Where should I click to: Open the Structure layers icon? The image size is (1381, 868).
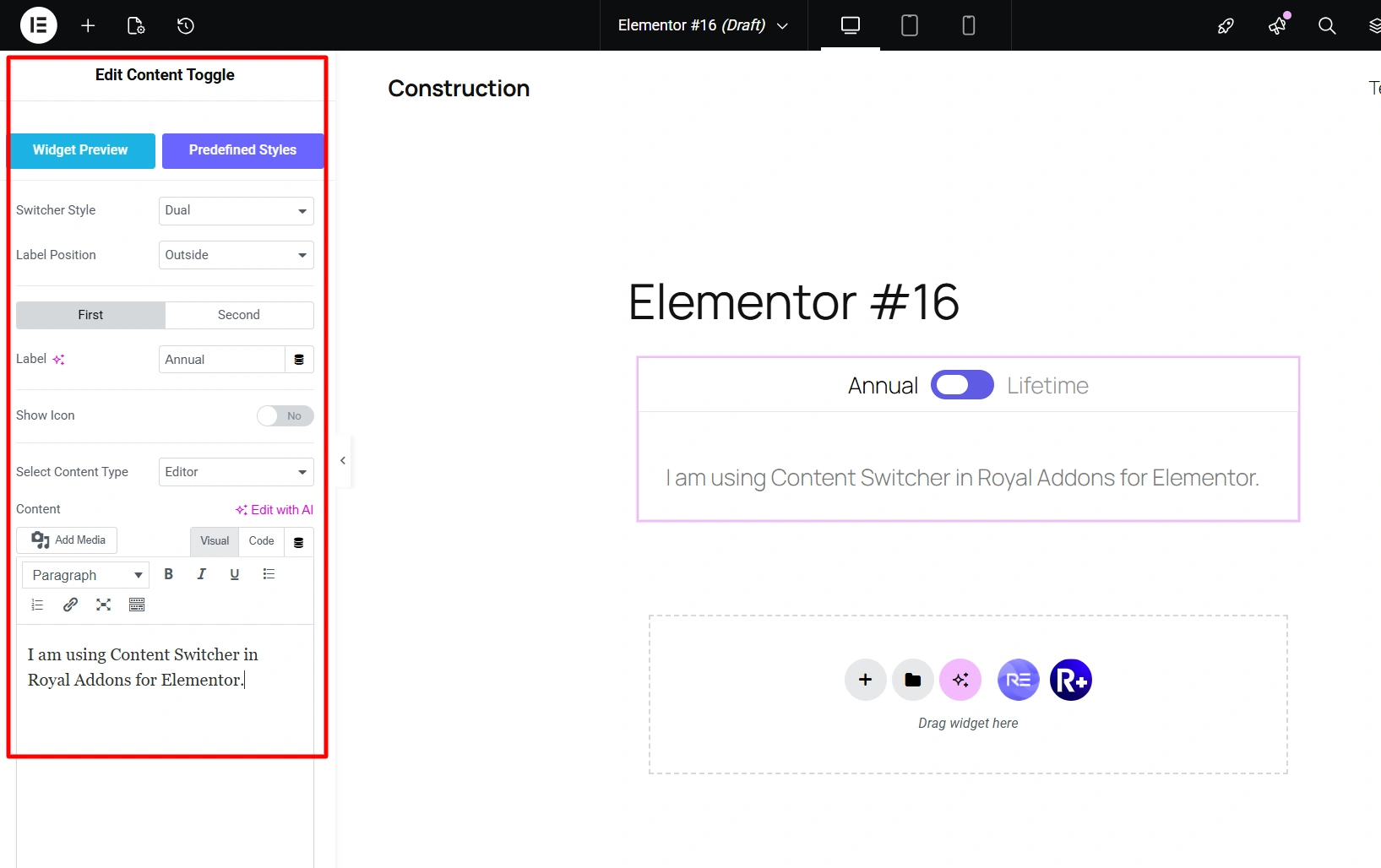coord(1374,26)
